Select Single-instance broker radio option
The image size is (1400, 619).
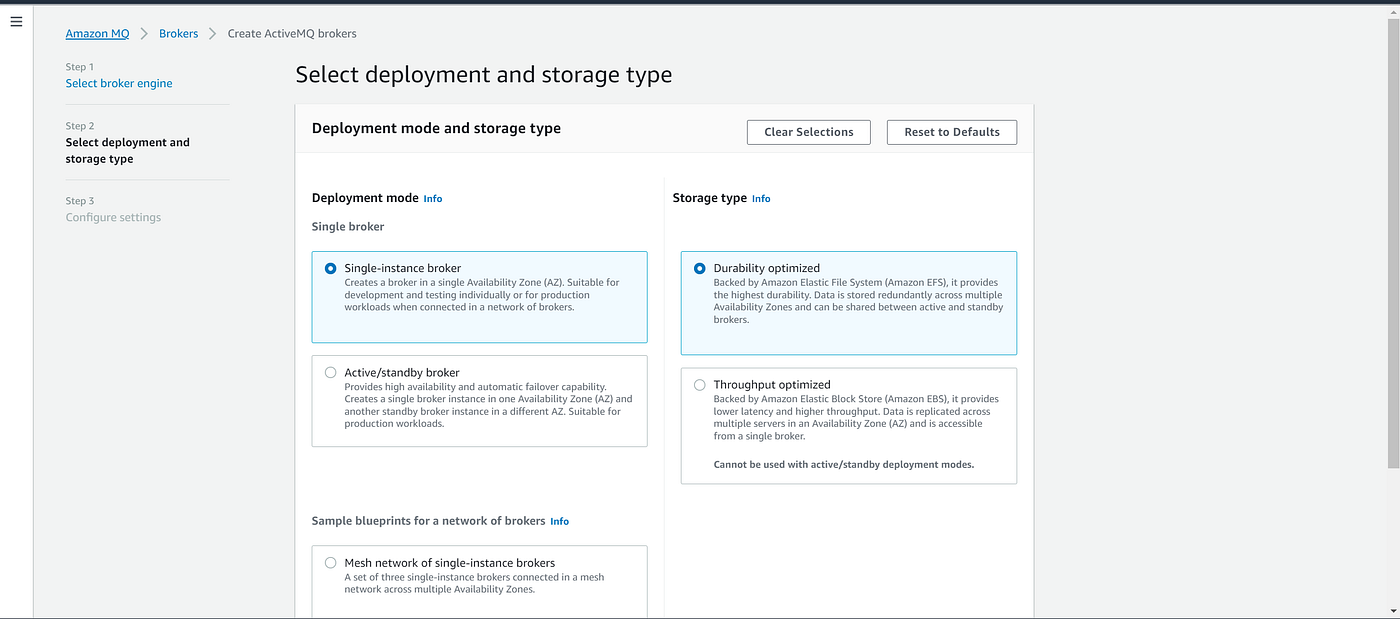pos(331,268)
